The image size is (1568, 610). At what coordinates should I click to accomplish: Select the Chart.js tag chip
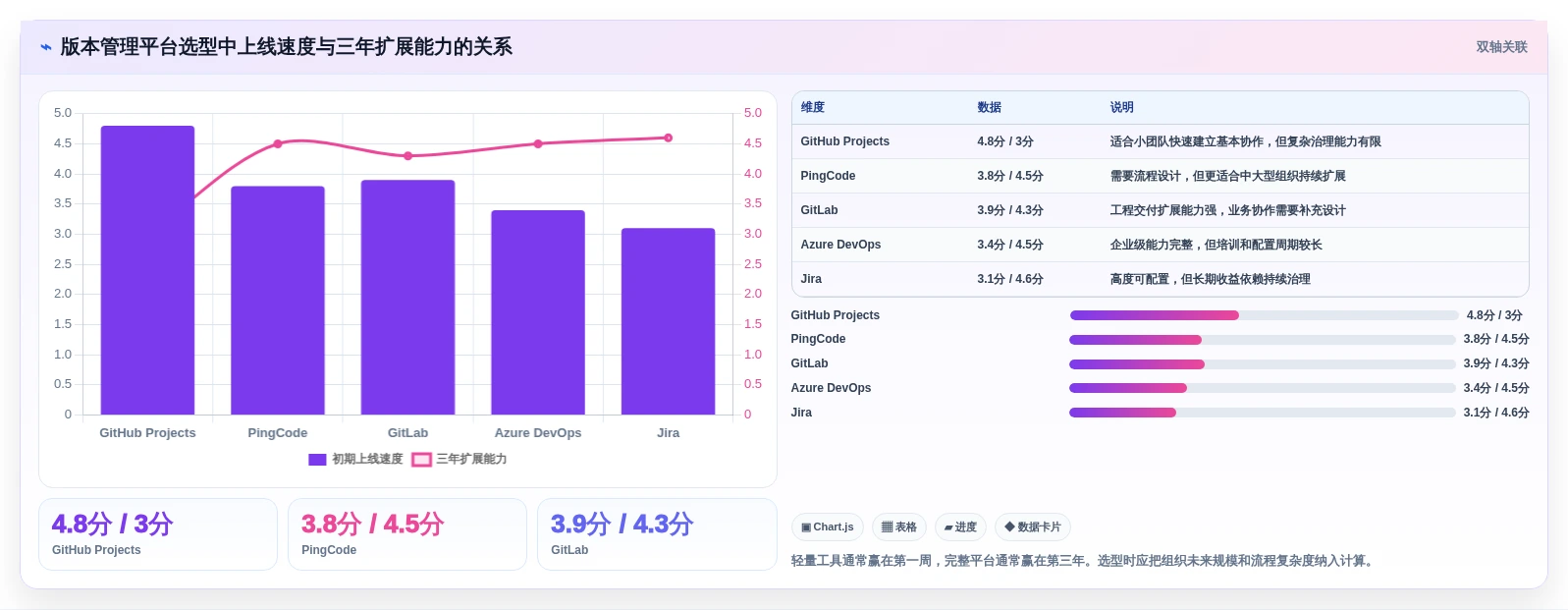coord(828,527)
